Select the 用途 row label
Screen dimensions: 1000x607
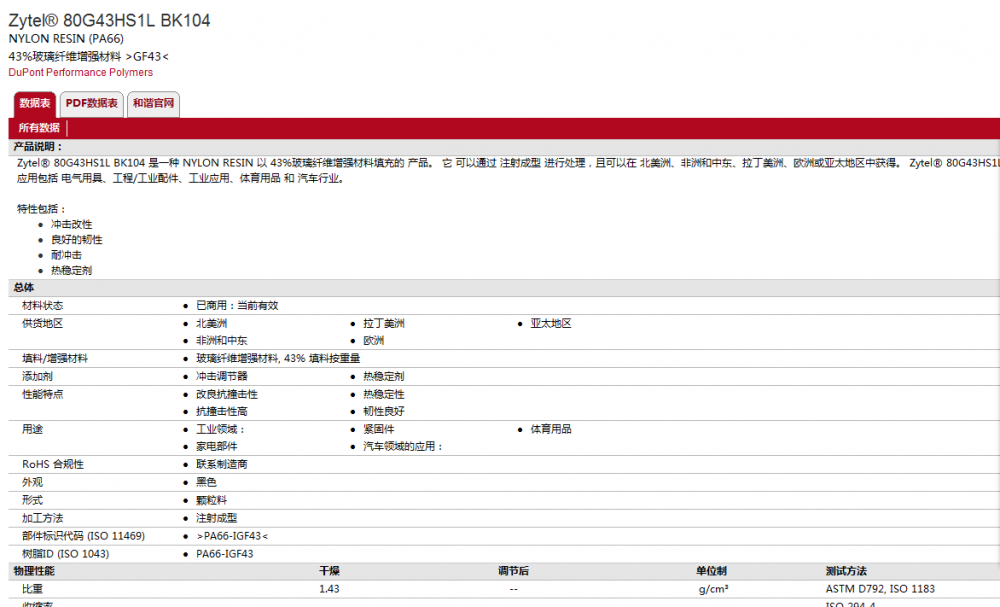click(33, 429)
